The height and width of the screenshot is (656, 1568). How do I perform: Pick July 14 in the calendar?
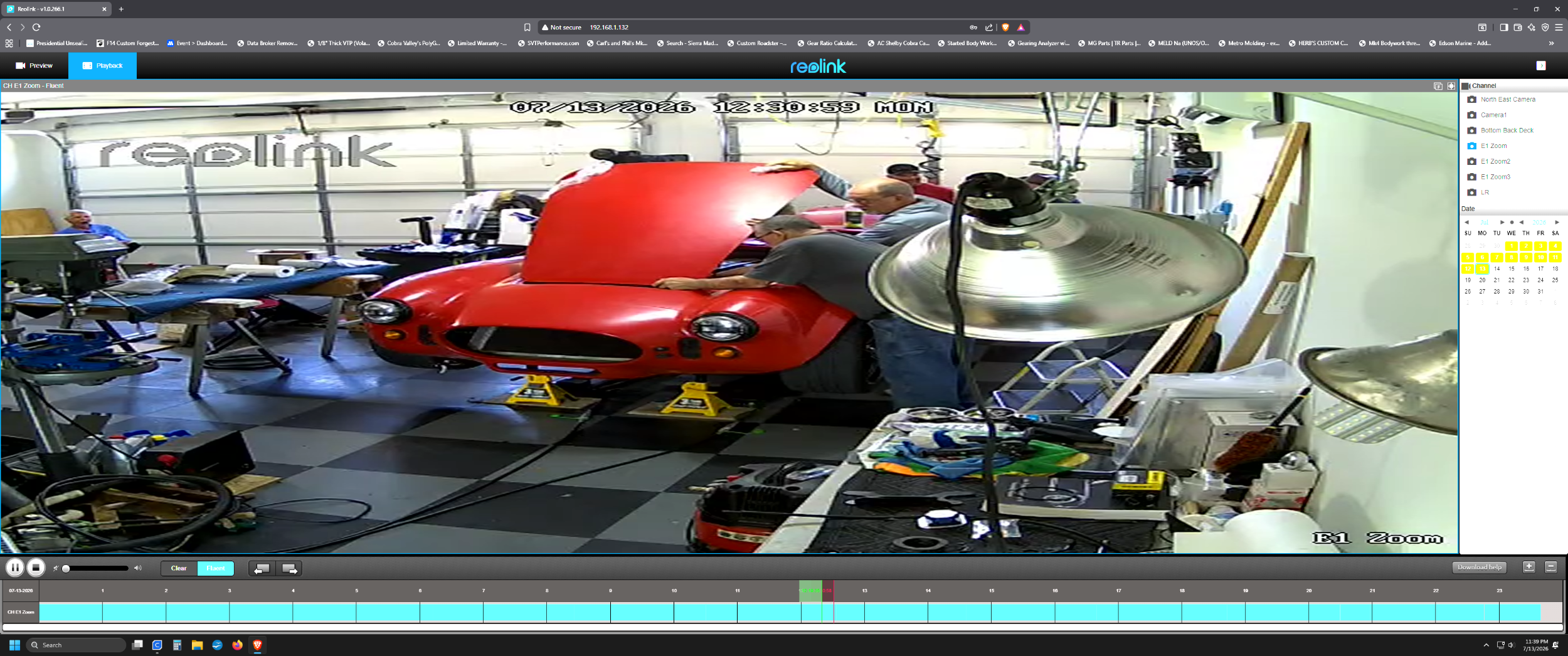pyautogui.click(x=1496, y=268)
